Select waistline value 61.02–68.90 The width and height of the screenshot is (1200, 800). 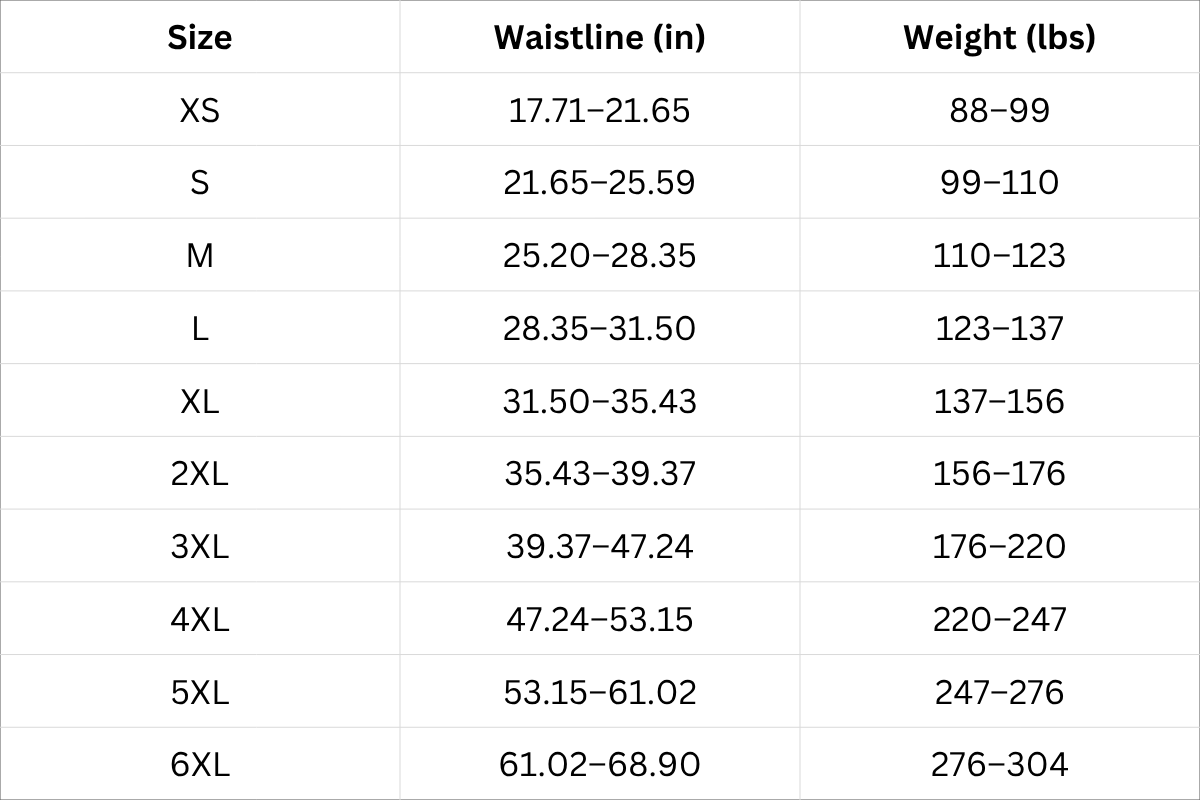coord(599,766)
